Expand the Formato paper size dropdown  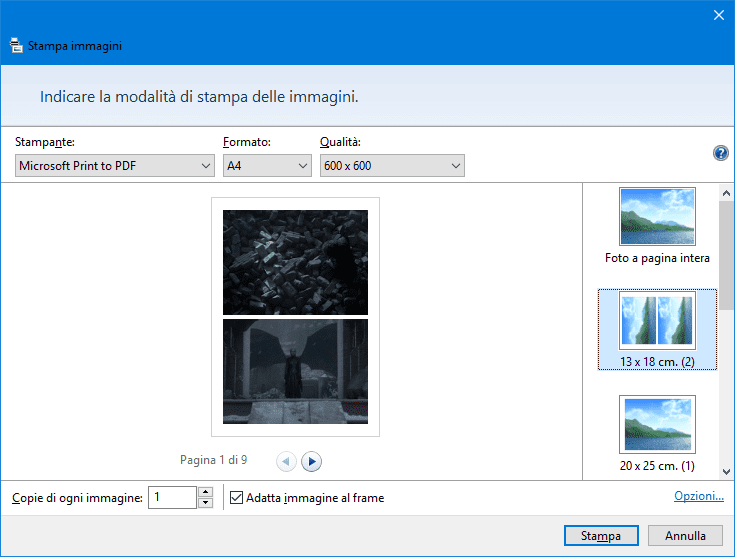[267, 166]
